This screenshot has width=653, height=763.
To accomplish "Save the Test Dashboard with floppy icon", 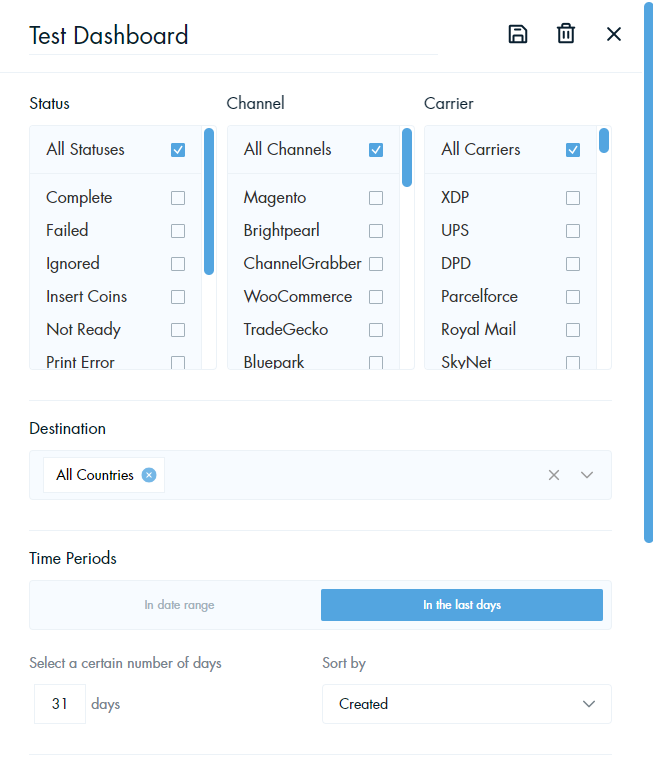I will (x=518, y=35).
